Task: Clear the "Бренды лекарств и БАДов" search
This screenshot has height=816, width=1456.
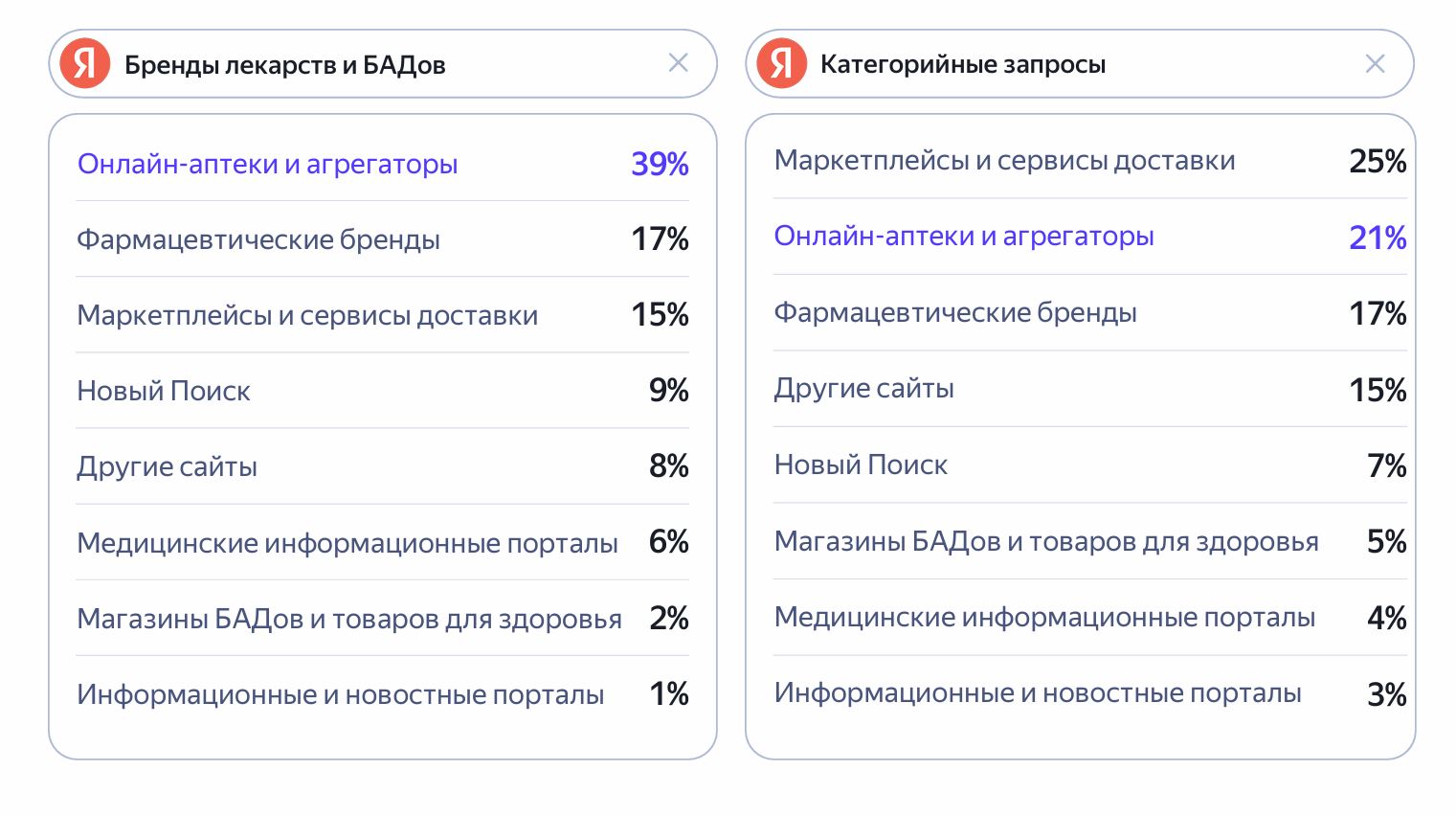Action: pyautogui.click(x=678, y=63)
